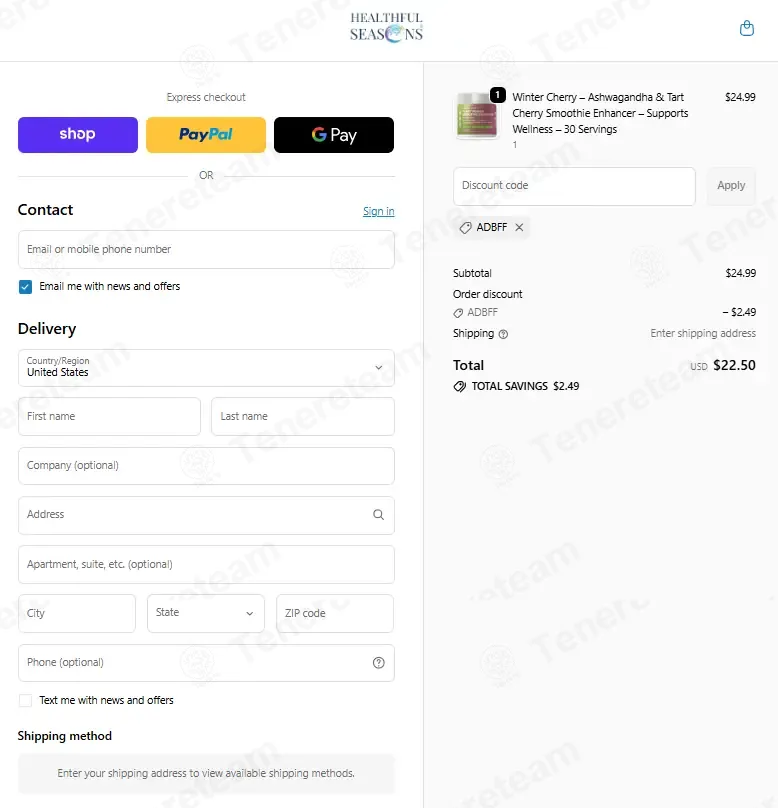778x808 pixels.
Task: Click the shipping info question mark icon
Action: (503, 334)
